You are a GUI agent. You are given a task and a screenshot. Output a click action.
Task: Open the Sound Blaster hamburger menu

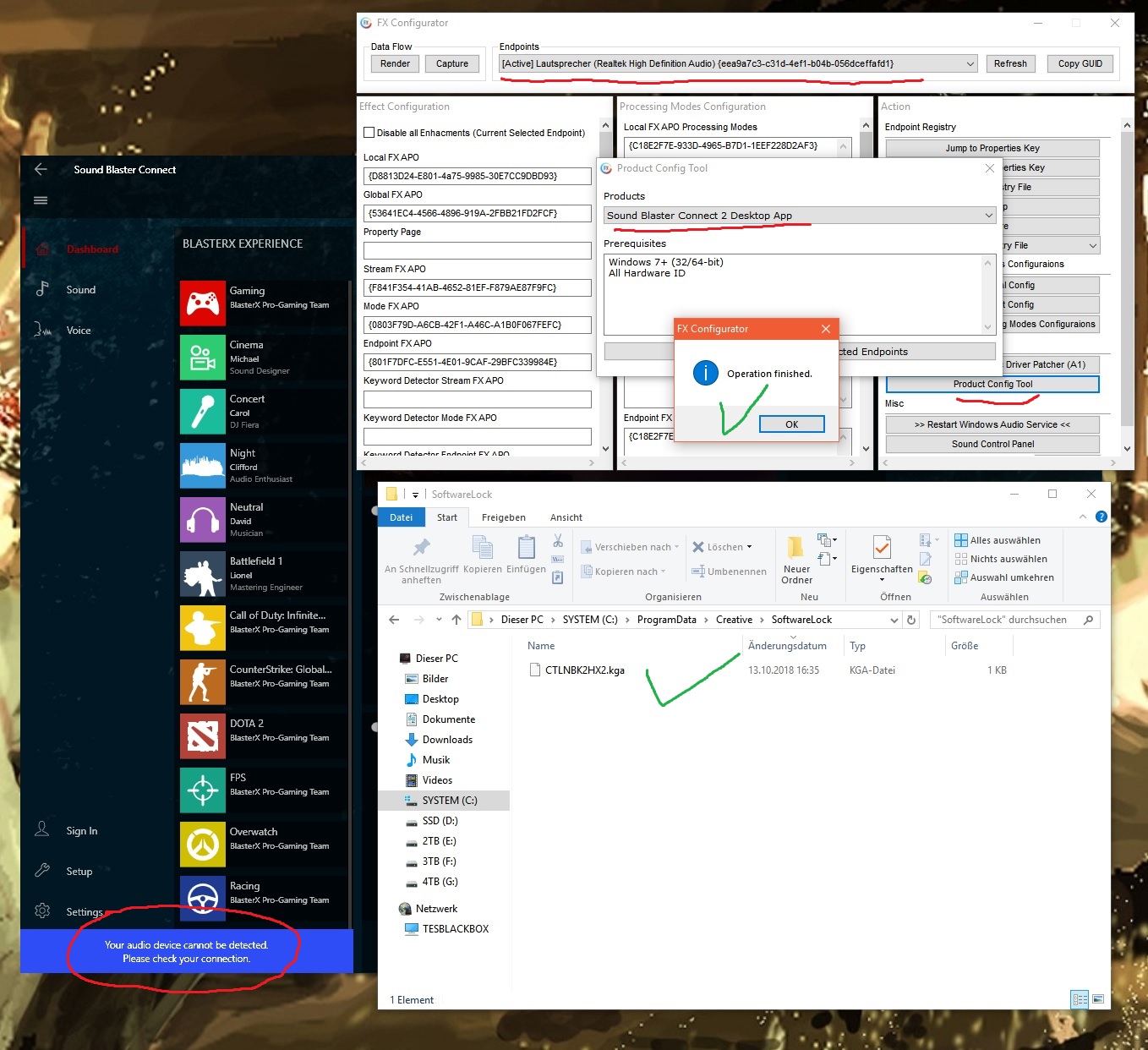tap(41, 200)
